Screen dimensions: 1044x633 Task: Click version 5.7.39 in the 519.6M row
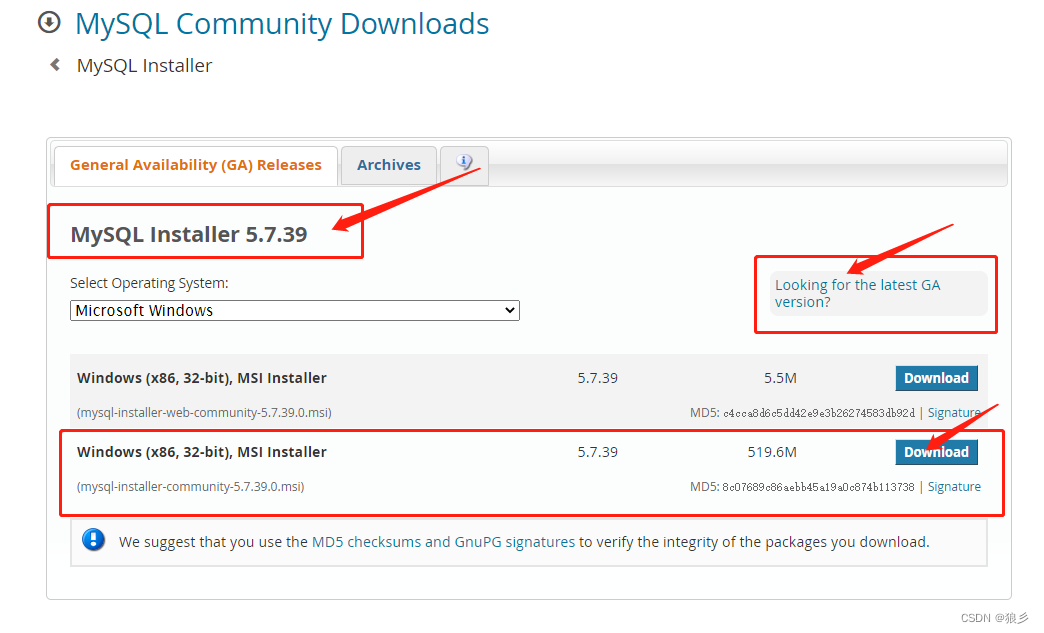(x=597, y=452)
